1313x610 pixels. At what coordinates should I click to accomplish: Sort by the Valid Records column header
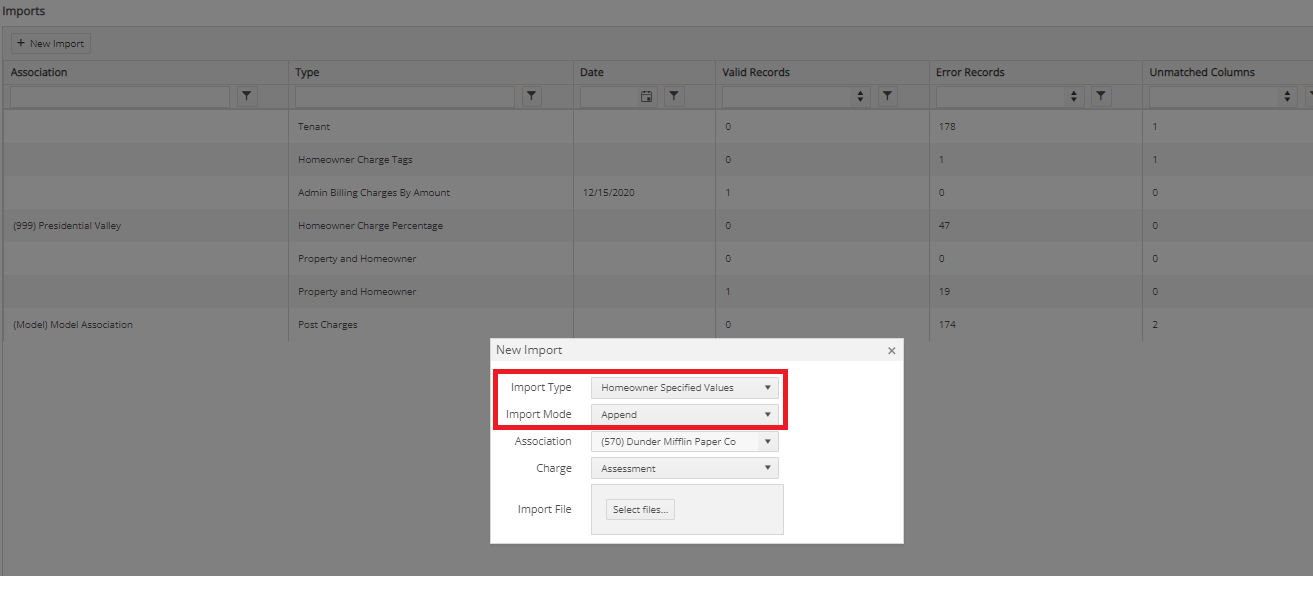[756, 72]
